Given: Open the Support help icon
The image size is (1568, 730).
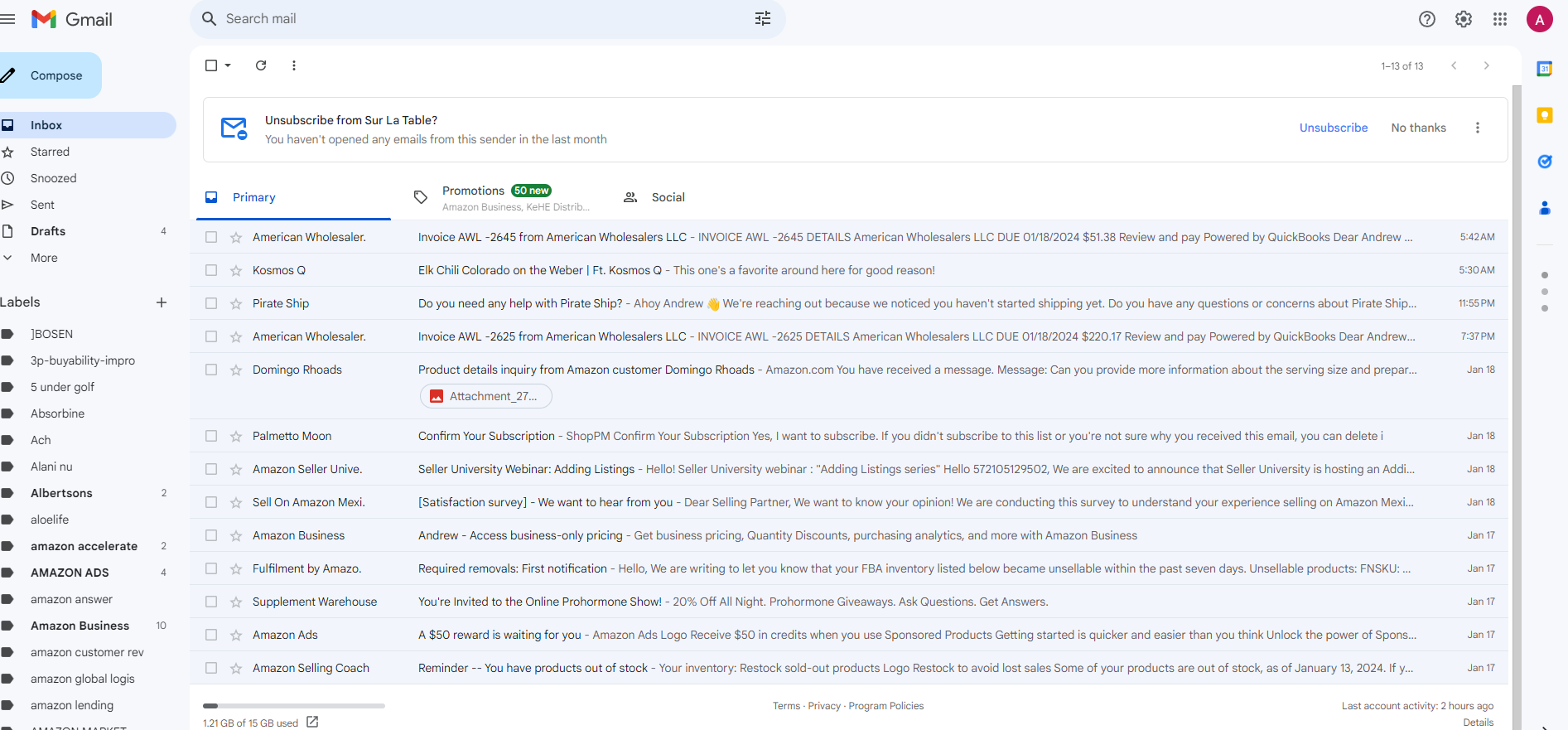Looking at the screenshot, I should (1427, 19).
